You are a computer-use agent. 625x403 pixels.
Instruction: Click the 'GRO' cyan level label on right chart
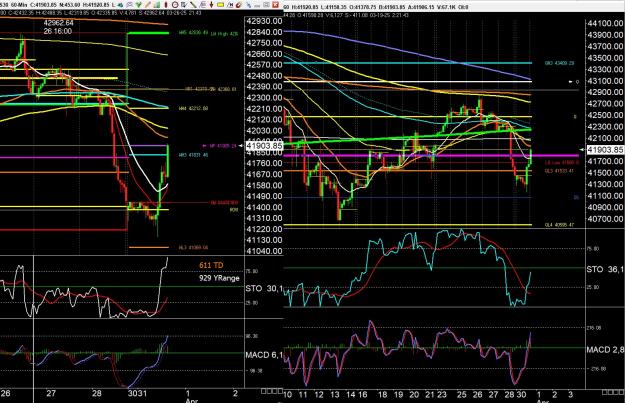[x=560, y=63]
